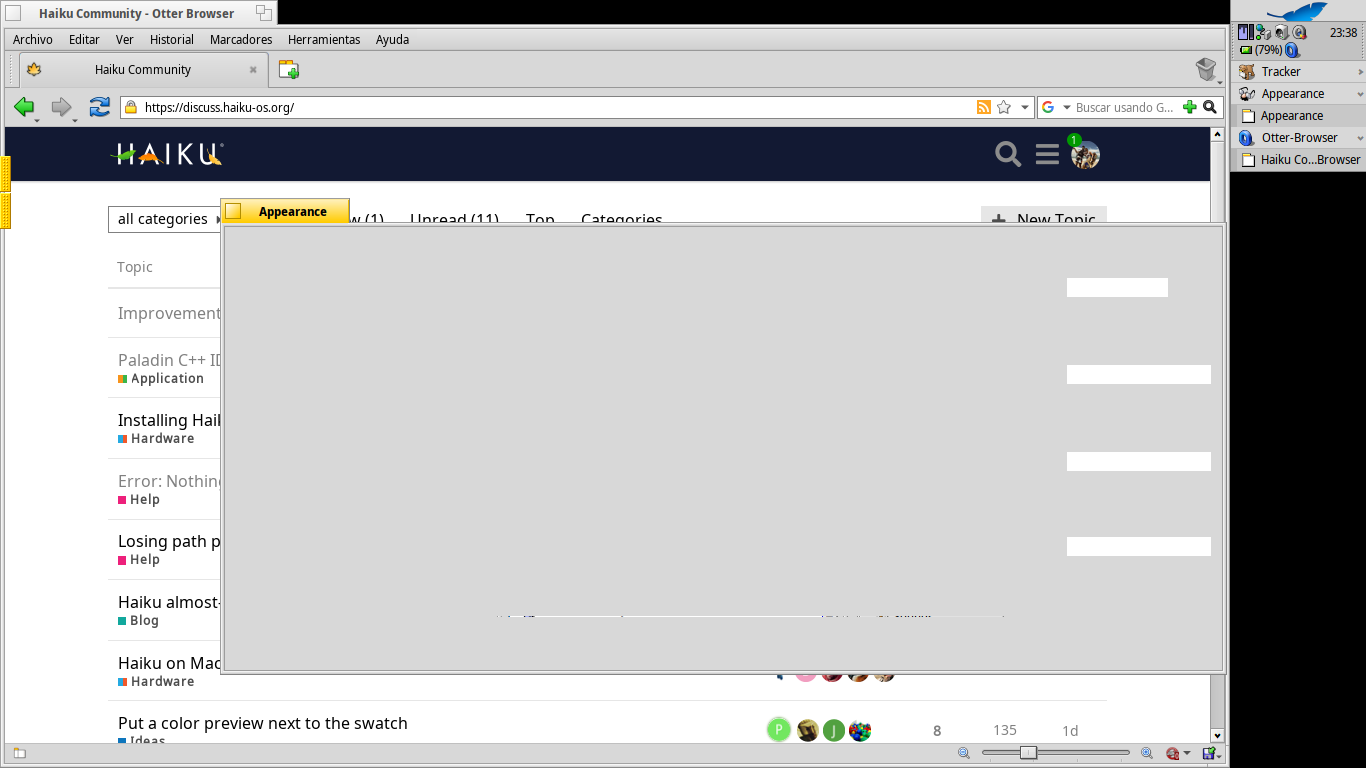Viewport: 1366px width, 768px height.
Task: Bookmark page with the star icon
Action: pos(1004,107)
